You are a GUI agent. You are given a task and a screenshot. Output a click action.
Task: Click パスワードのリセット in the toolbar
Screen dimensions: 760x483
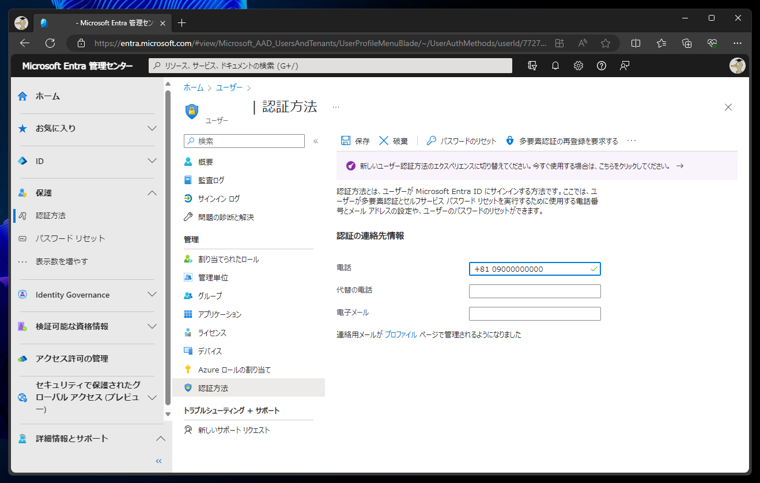point(461,141)
